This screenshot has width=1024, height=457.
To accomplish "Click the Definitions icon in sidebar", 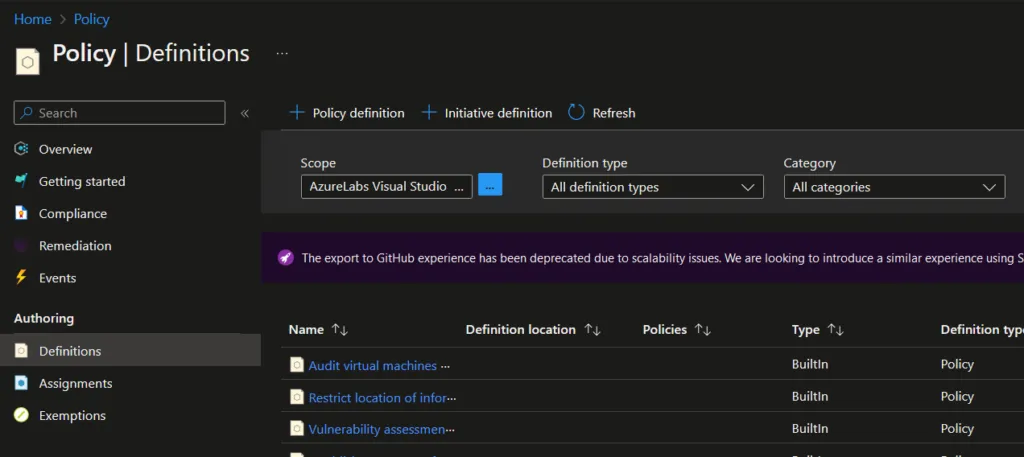I will (22, 351).
